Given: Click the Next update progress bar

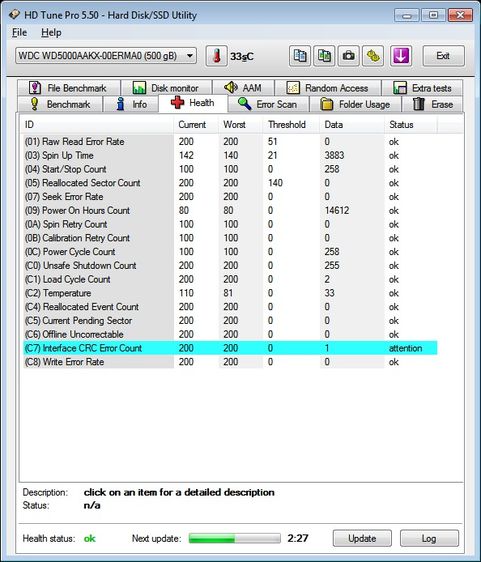Looking at the screenshot, I should pyautogui.click(x=234, y=538).
